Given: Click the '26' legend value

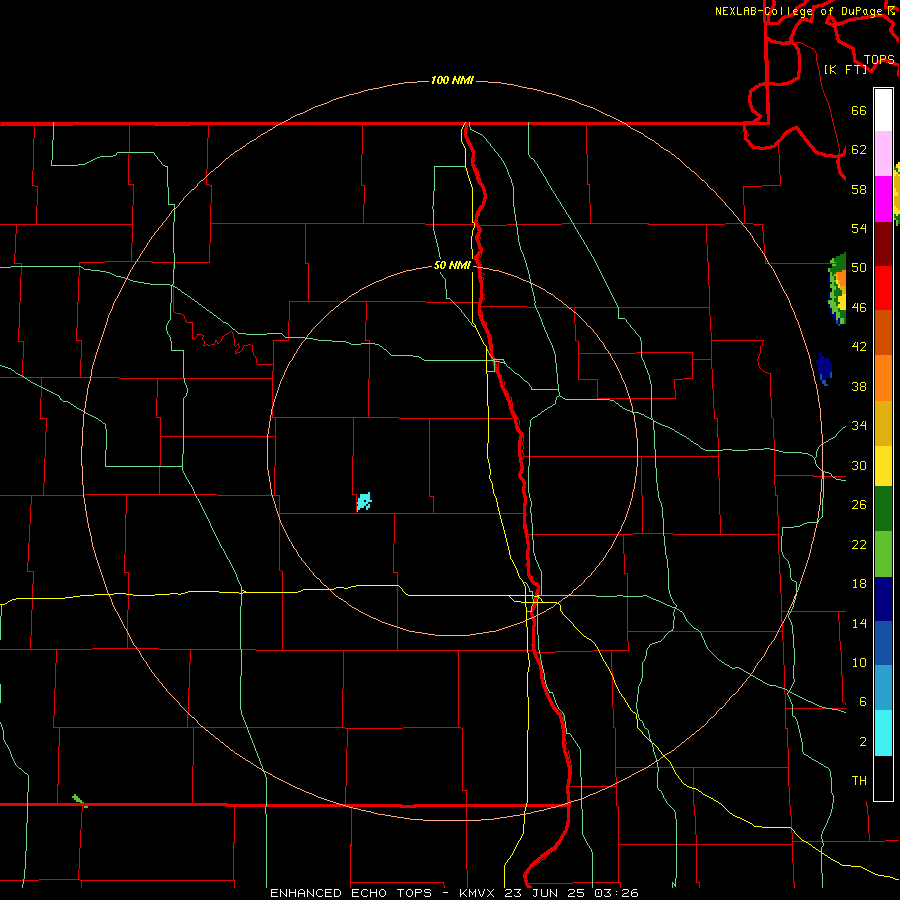Looking at the screenshot, I should (859, 505).
